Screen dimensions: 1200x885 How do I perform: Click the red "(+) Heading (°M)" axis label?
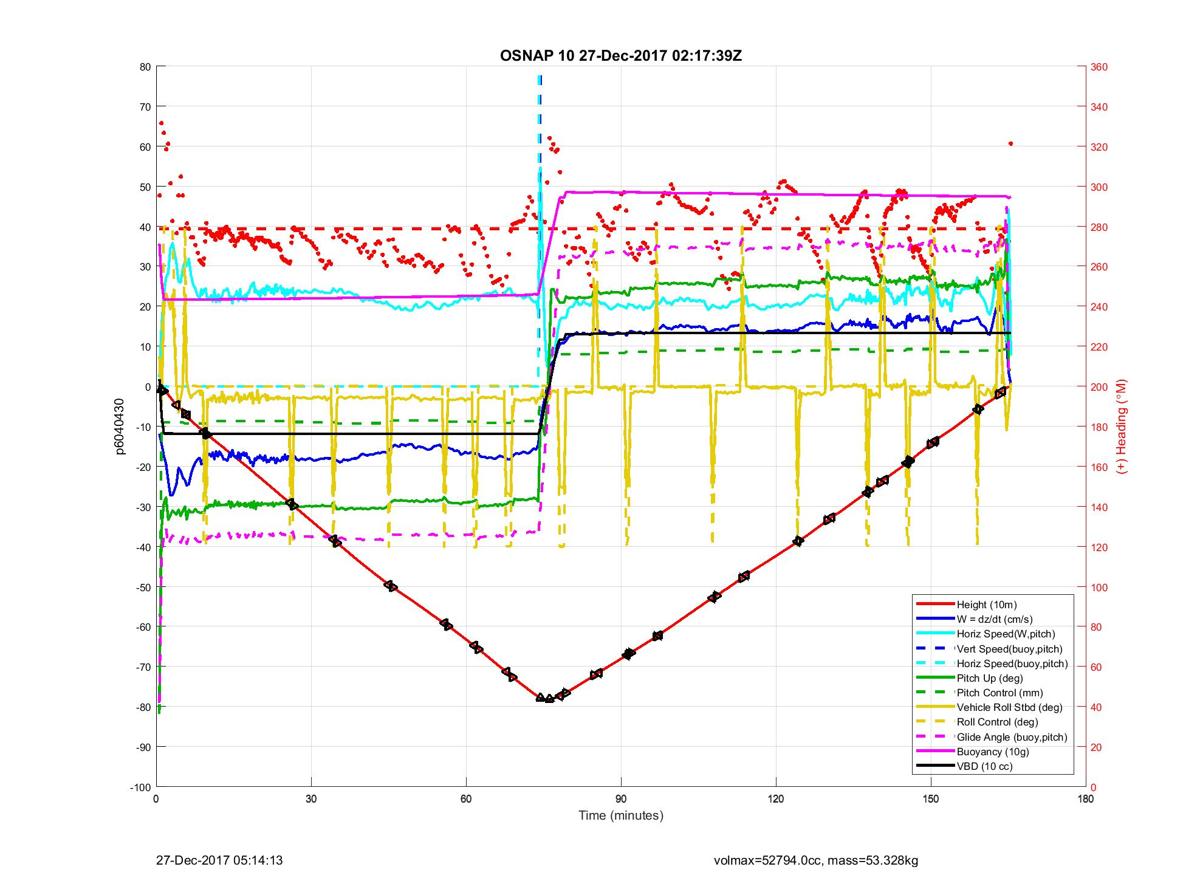click(1122, 427)
